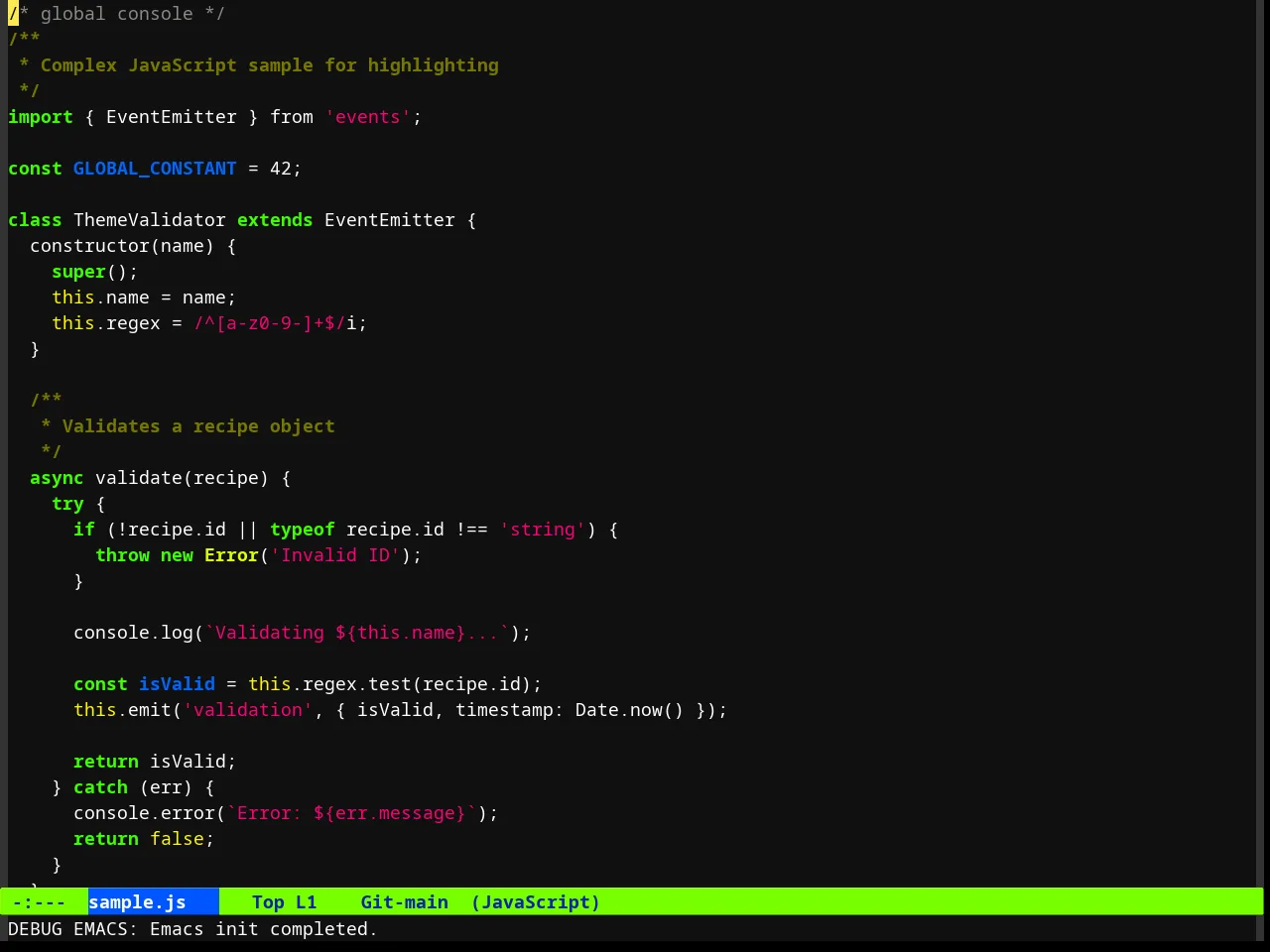Click the 'isValid' variable declaration
The width and height of the screenshot is (1270, 952).
[x=177, y=684]
